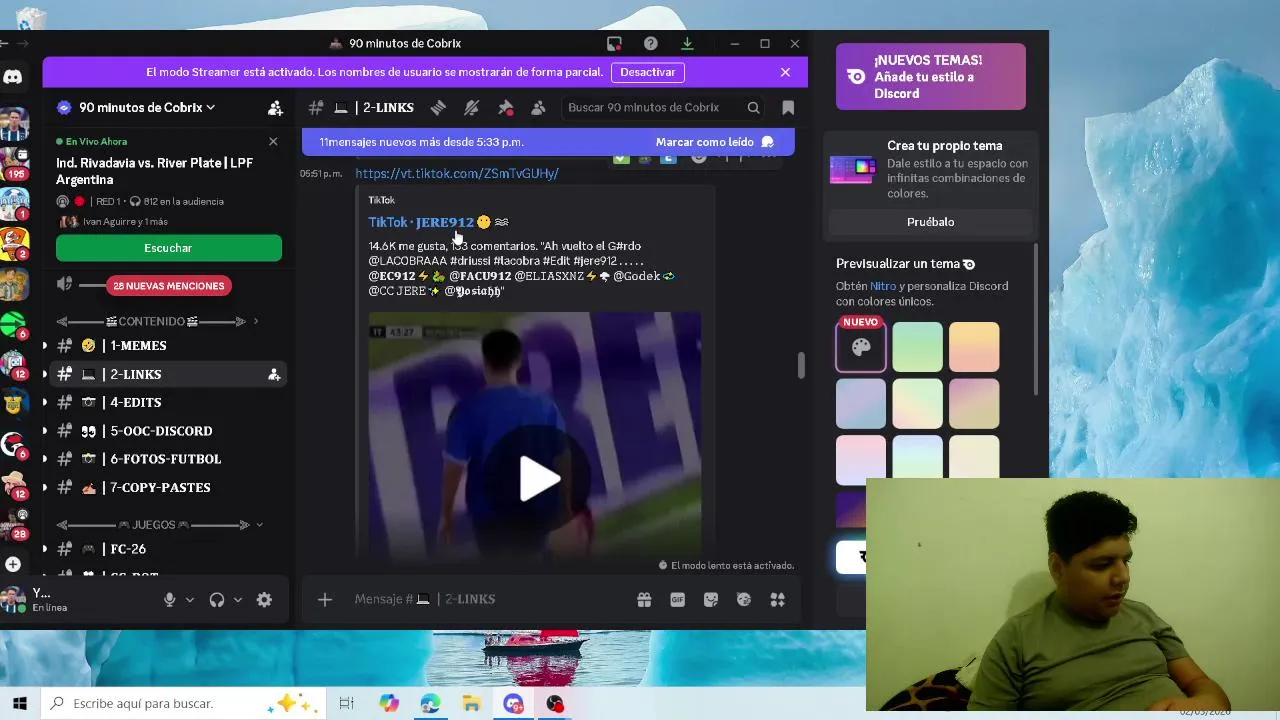
Task: Open 4-EDITS channel
Action: (169, 402)
